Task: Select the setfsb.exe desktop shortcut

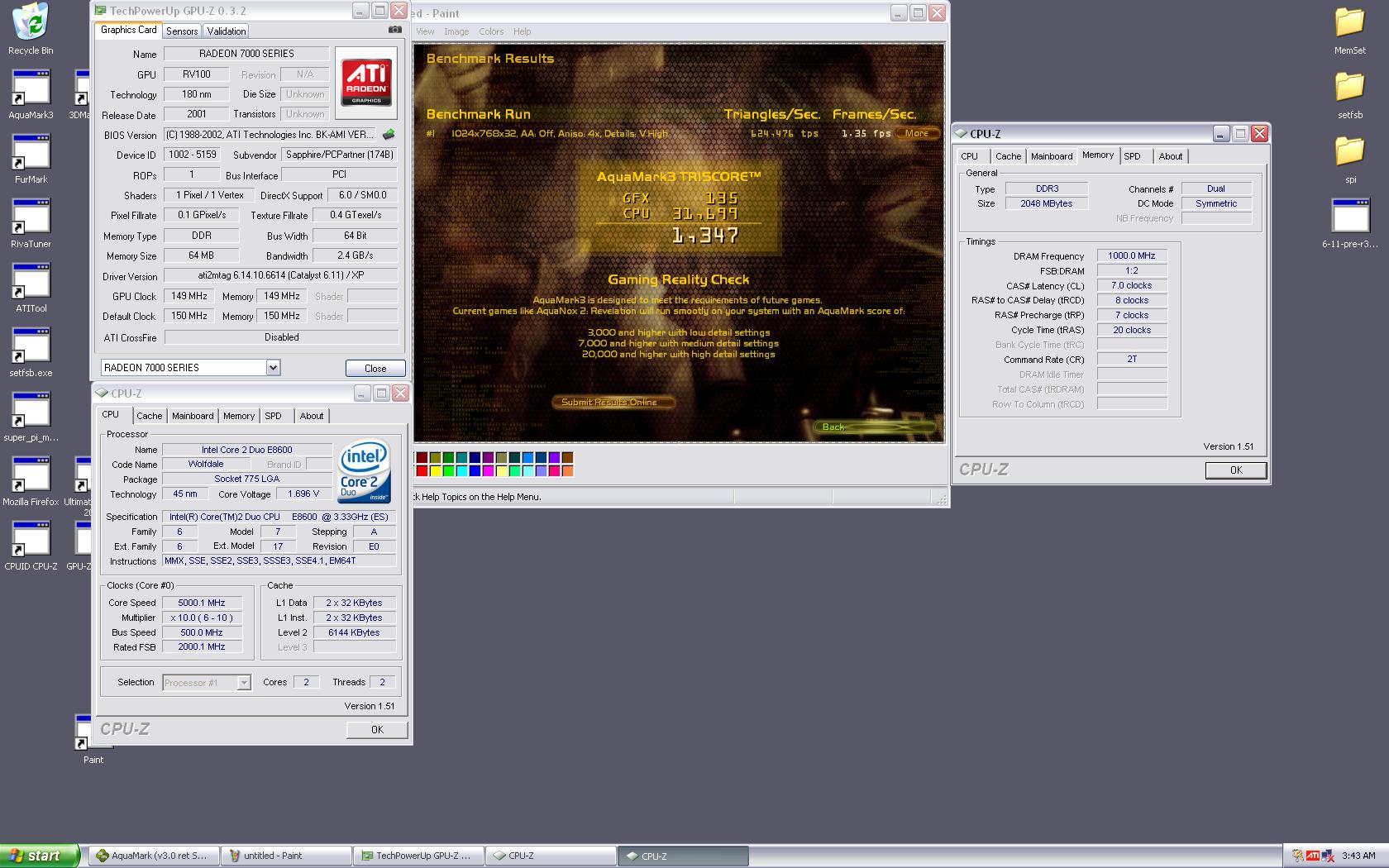Action: click(x=31, y=352)
